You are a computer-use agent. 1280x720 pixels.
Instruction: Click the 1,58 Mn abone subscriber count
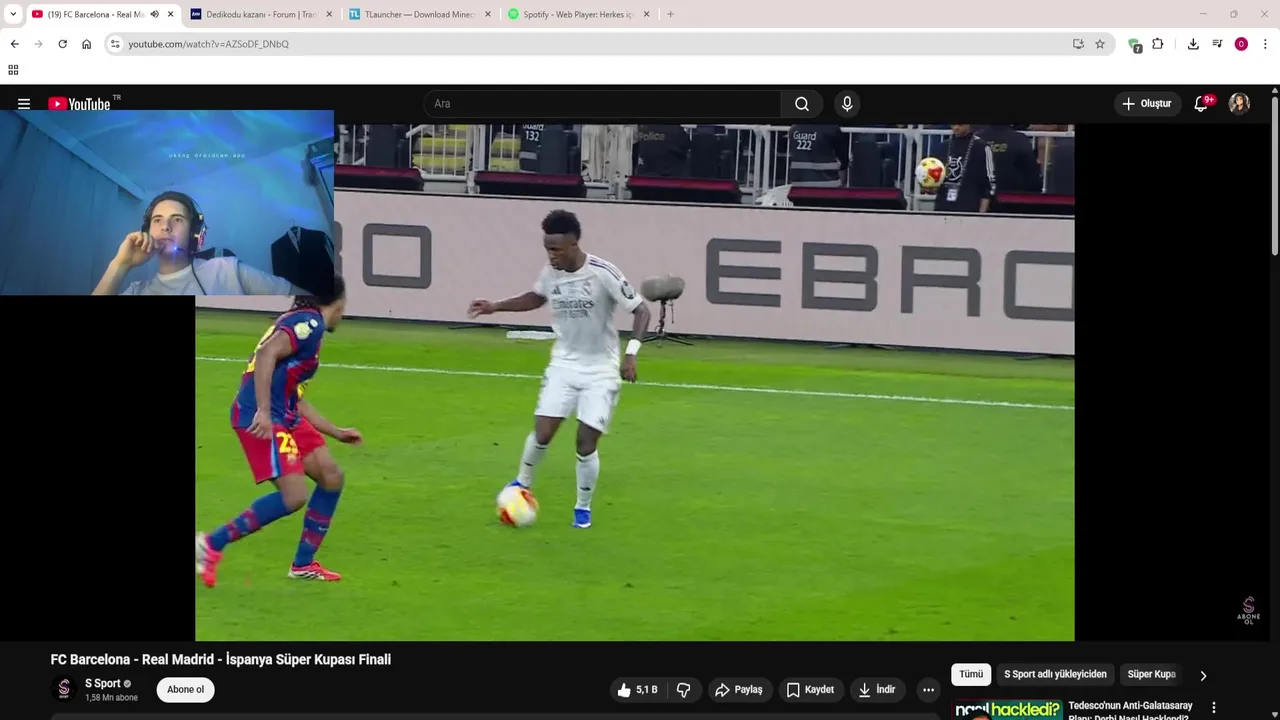[111, 698]
